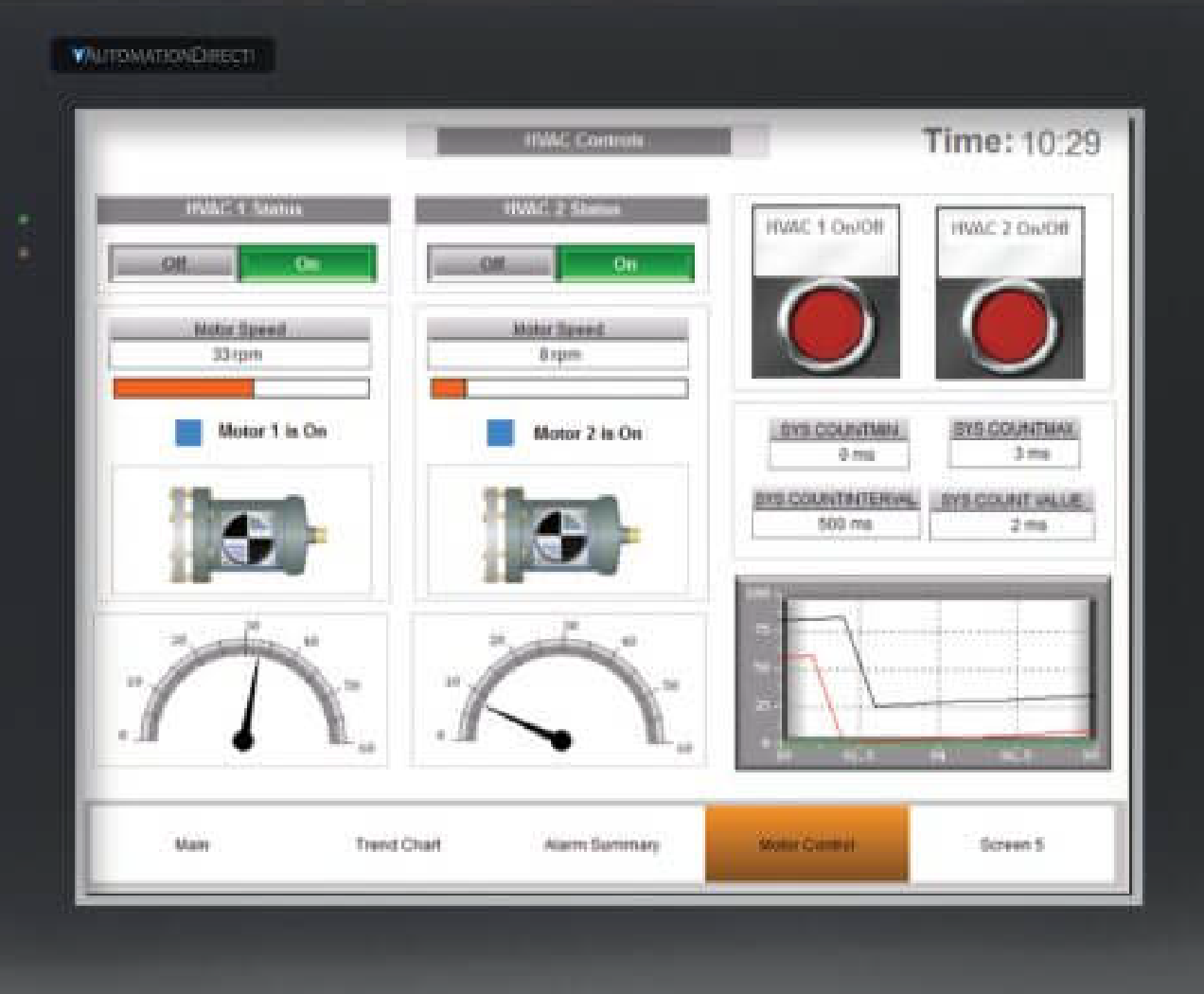Click the Motor 1 speed gauge
This screenshot has height=994, width=1204.
coord(242,689)
